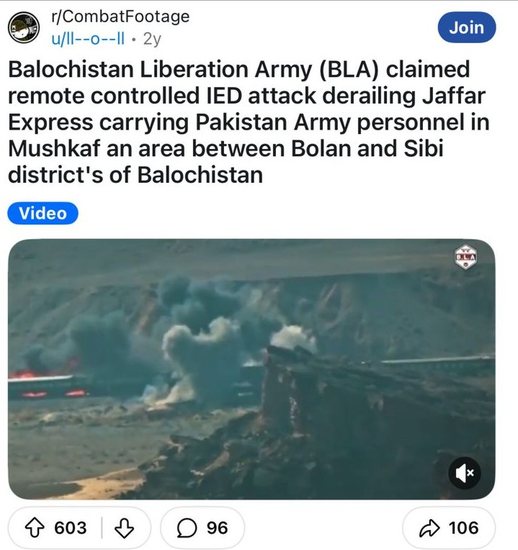Screen dimensions: 518x550
Task: Share the post using the arrow icon
Action: pos(430,528)
